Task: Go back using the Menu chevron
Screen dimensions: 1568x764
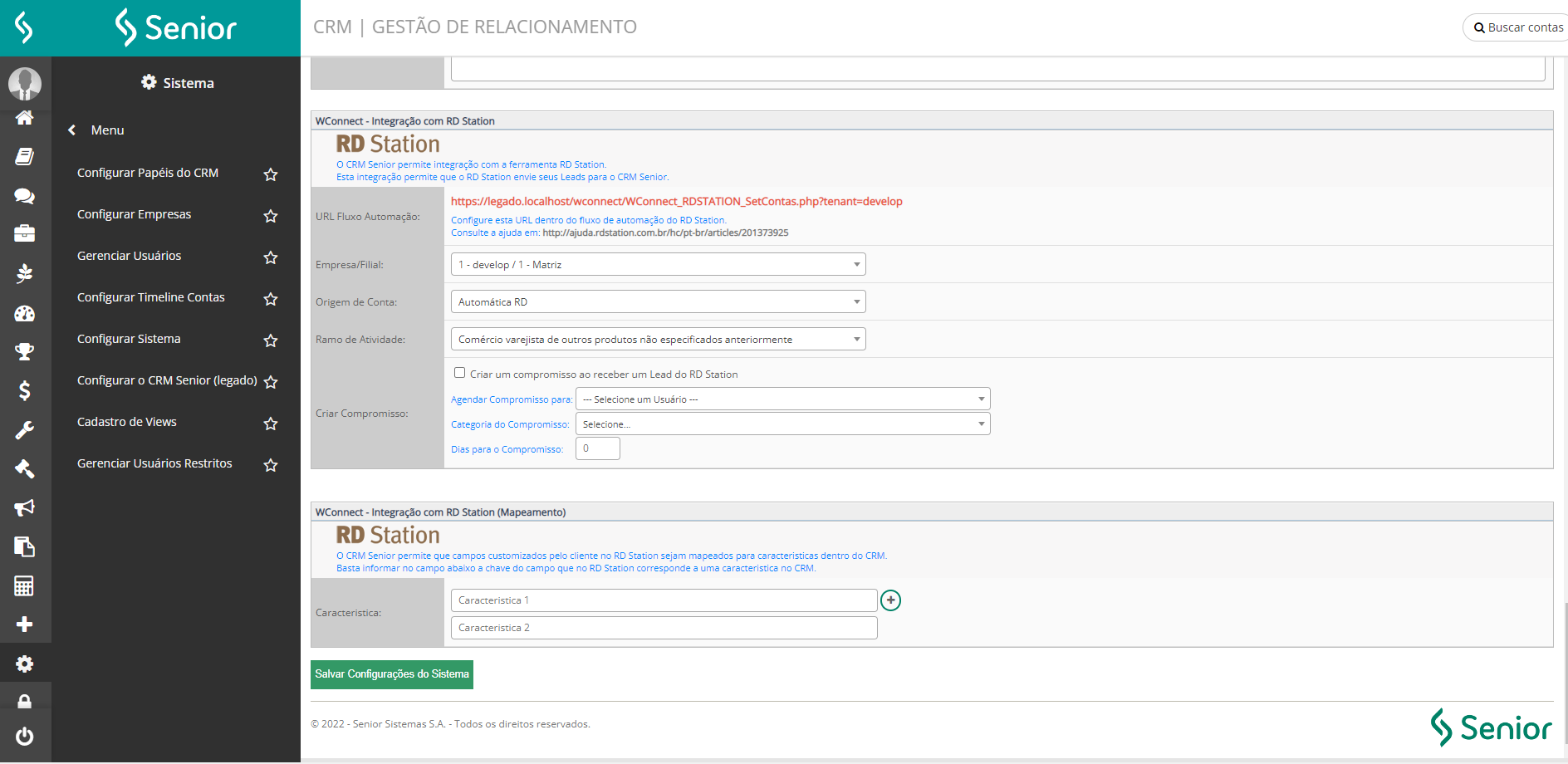Action: (72, 130)
